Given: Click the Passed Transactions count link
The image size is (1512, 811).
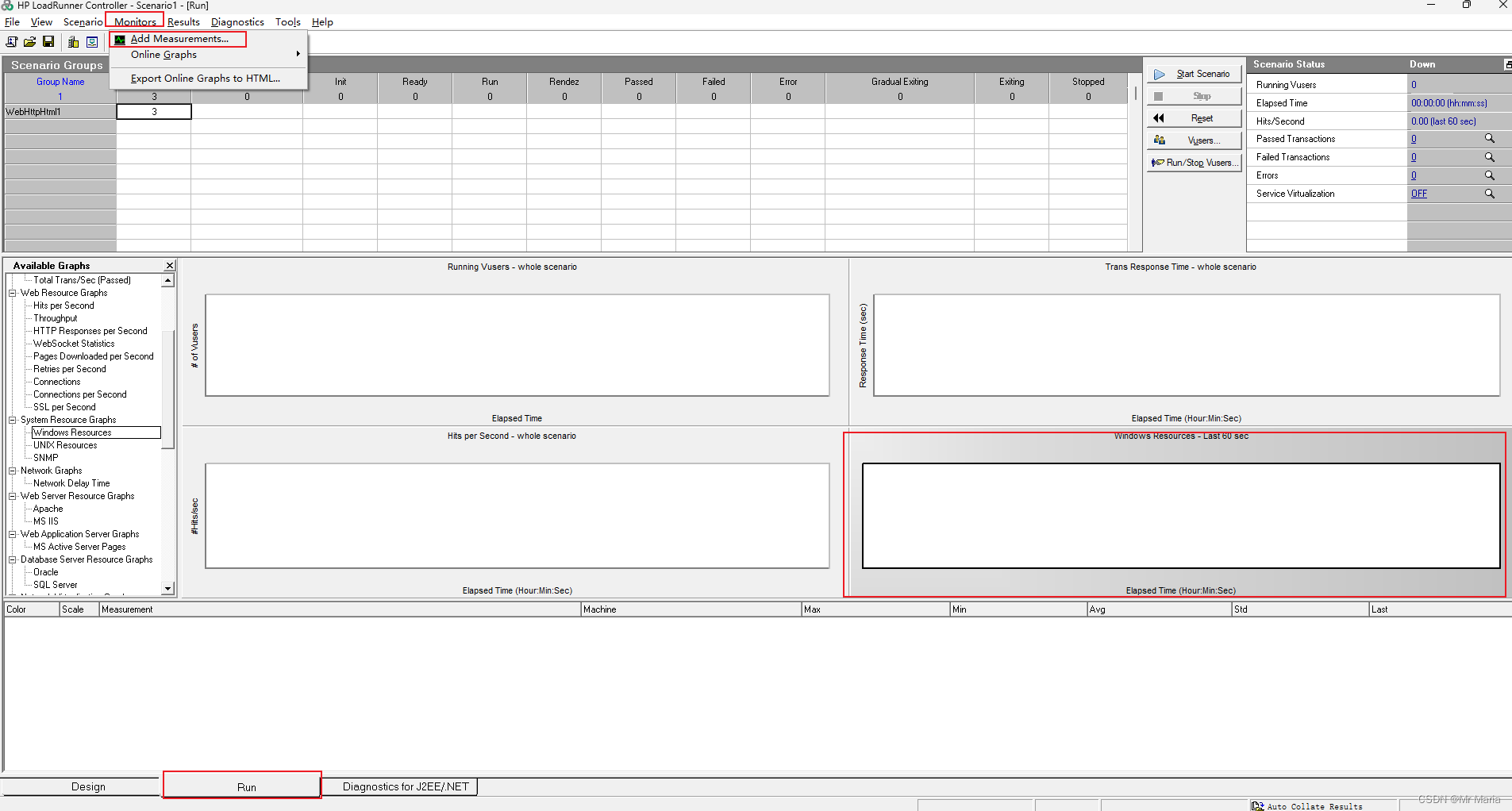Looking at the screenshot, I should pyautogui.click(x=1414, y=139).
